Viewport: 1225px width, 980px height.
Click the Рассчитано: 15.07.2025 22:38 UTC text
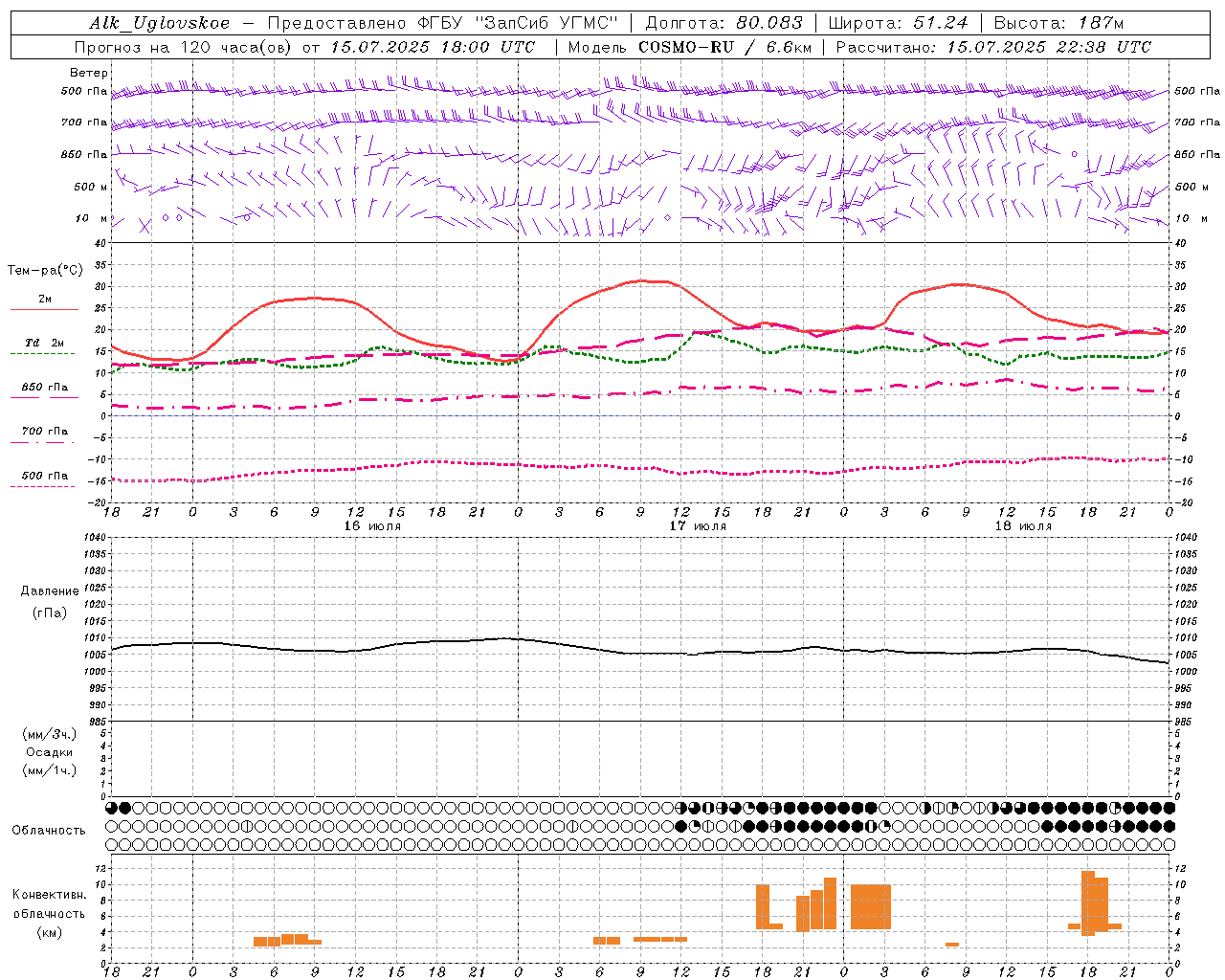(993, 47)
